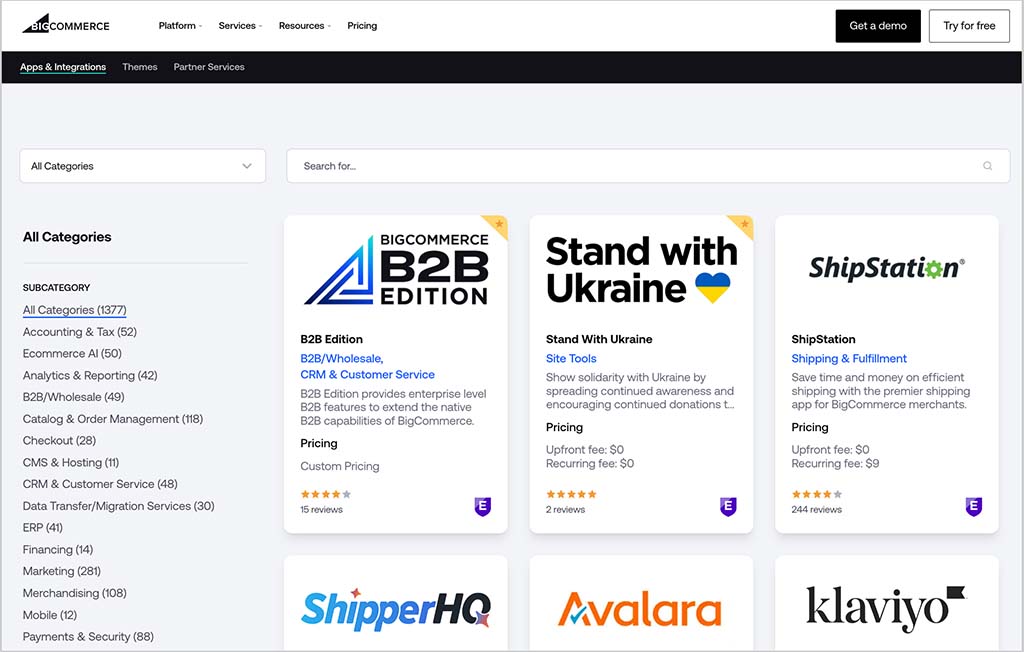Filter by Checkout (28)
Image resolution: width=1024 pixels, height=652 pixels.
coord(59,440)
